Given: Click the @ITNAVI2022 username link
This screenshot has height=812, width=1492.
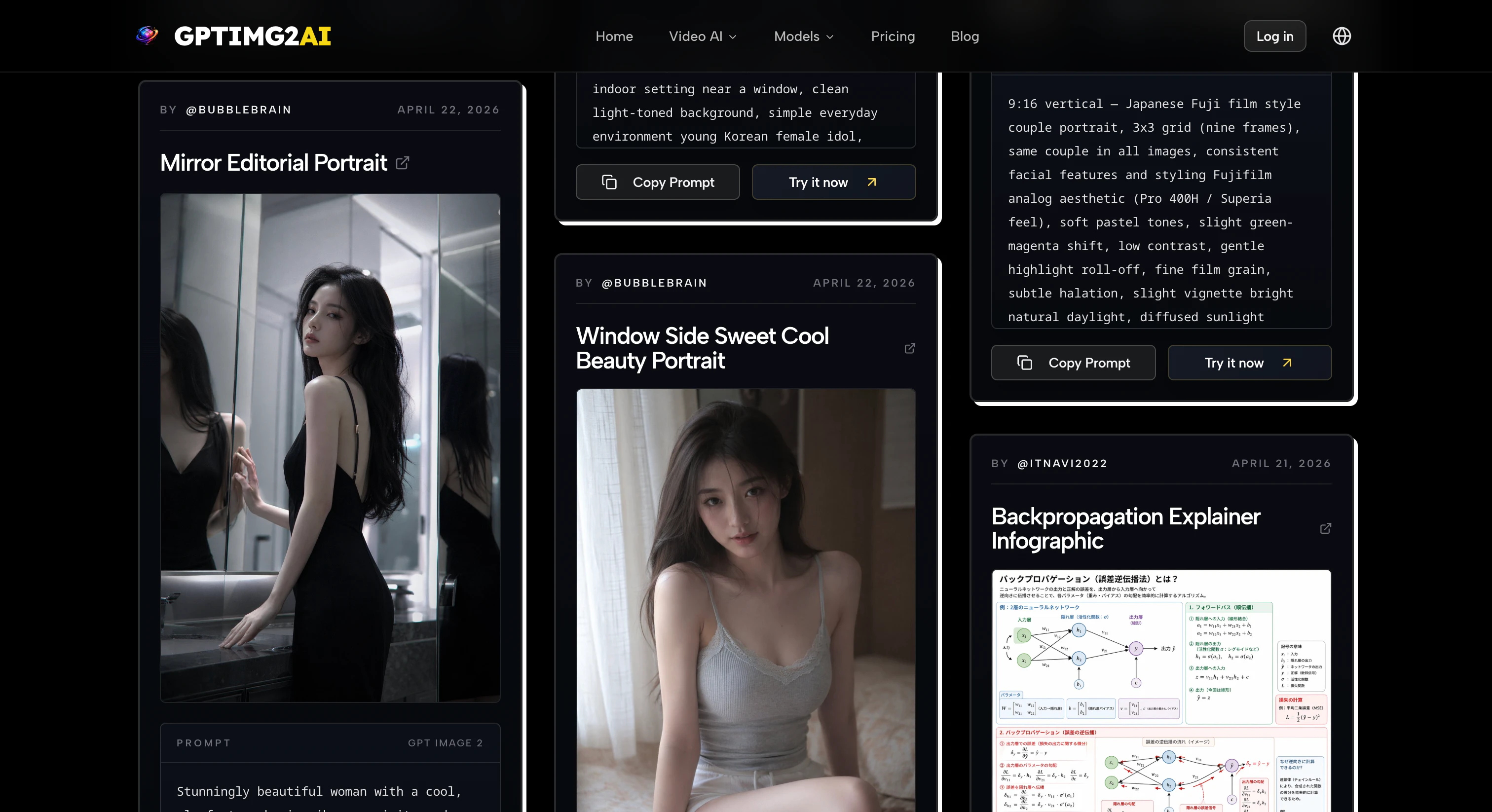Looking at the screenshot, I should pos(1063,463).
